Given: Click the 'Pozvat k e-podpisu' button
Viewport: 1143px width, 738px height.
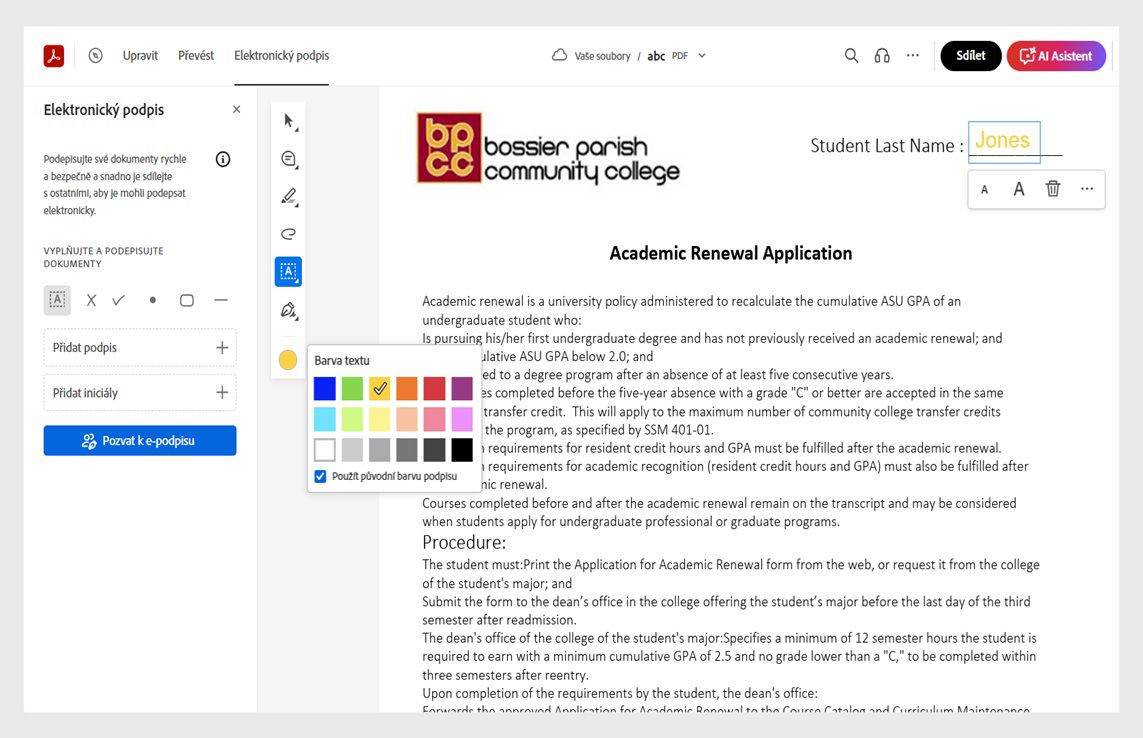Looking at the screenshot, I should [140, 441].
